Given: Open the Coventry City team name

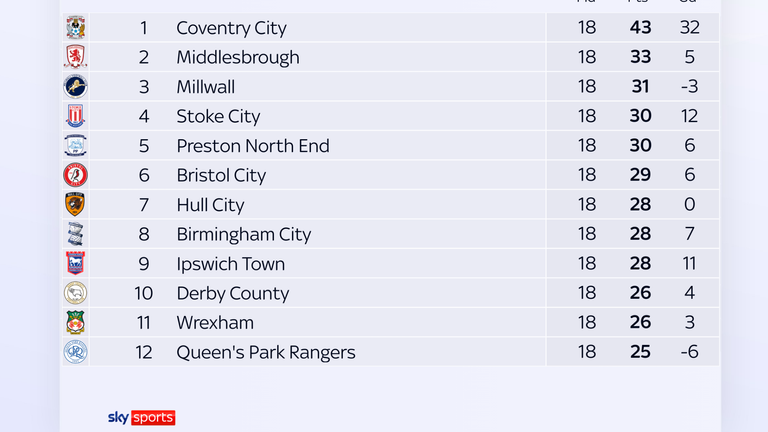Looking at the screenshot, I should coord(231,28).
